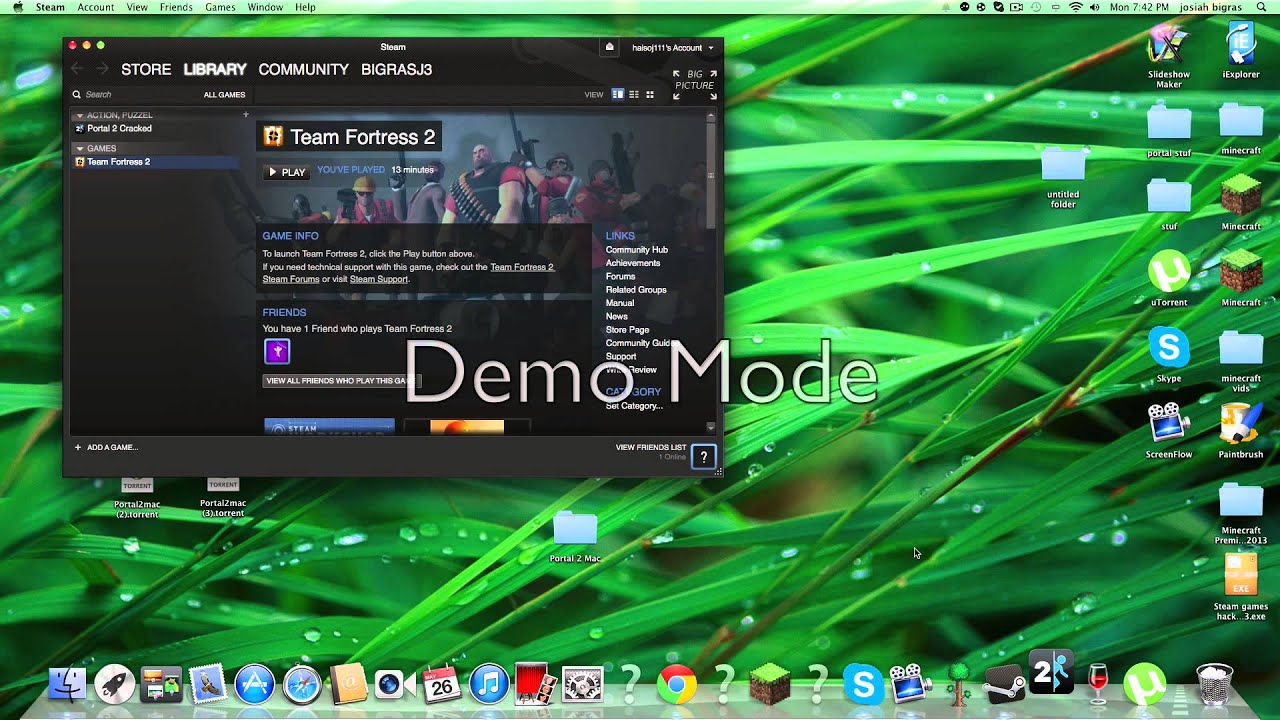Click the Wi-Fi status icon
Viewport: 1280px width, 720px height.
[1076, 7]
